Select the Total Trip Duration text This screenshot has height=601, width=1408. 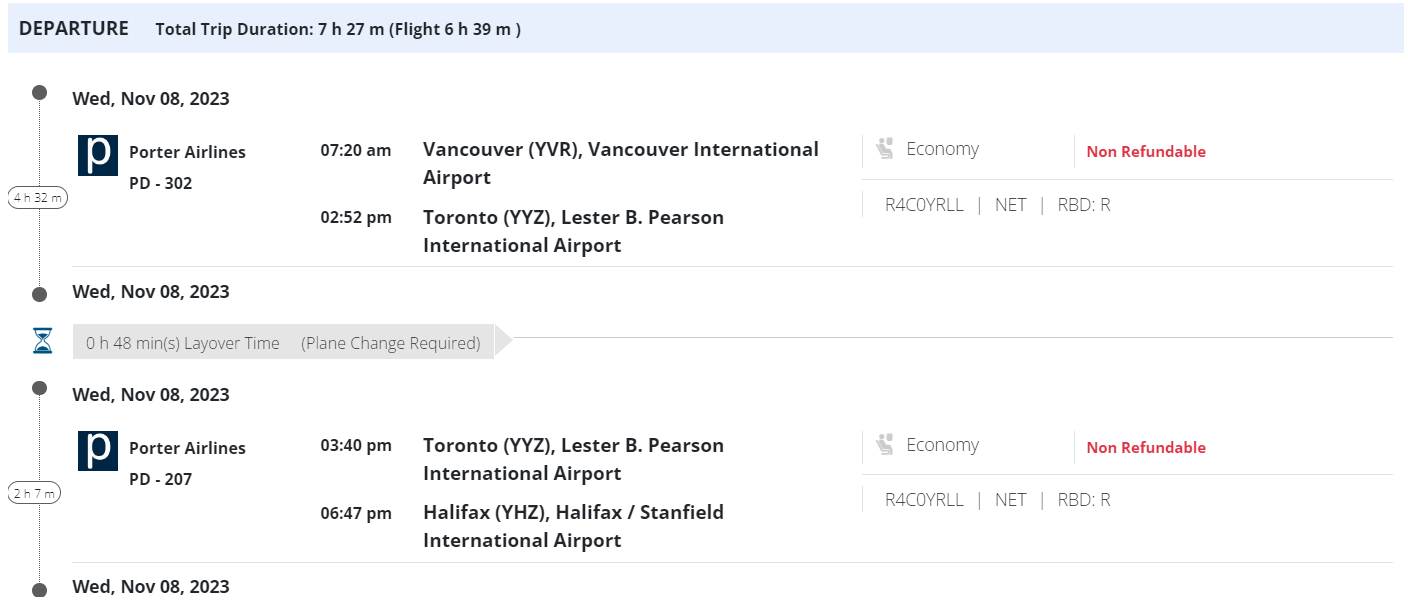338,30
